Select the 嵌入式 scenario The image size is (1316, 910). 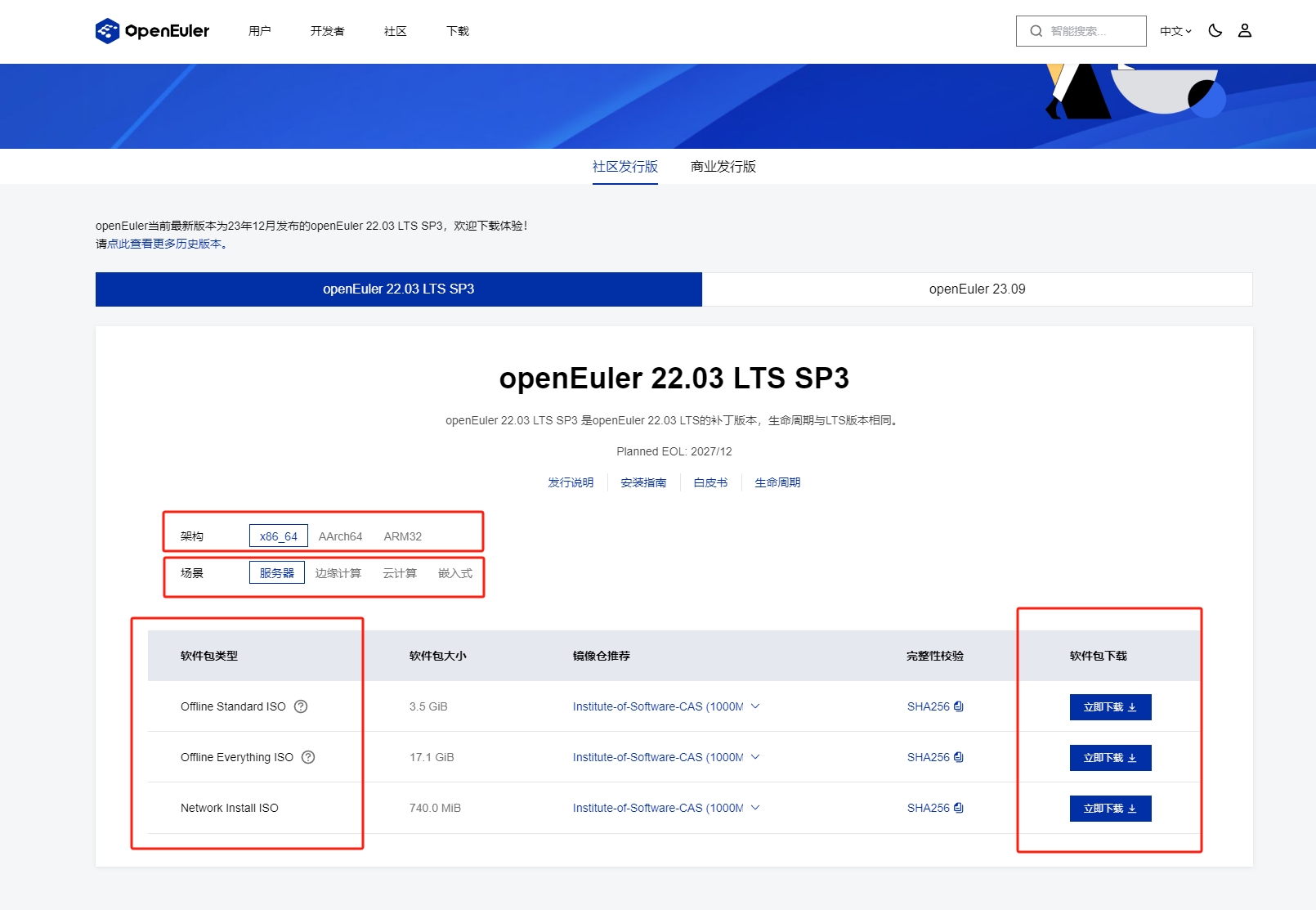coord(455,573)
